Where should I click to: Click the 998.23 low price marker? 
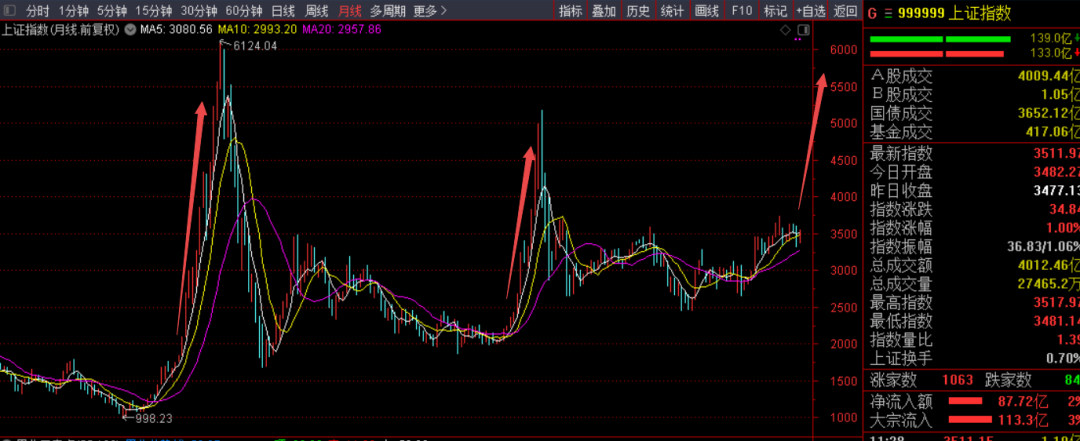point(153,417)
